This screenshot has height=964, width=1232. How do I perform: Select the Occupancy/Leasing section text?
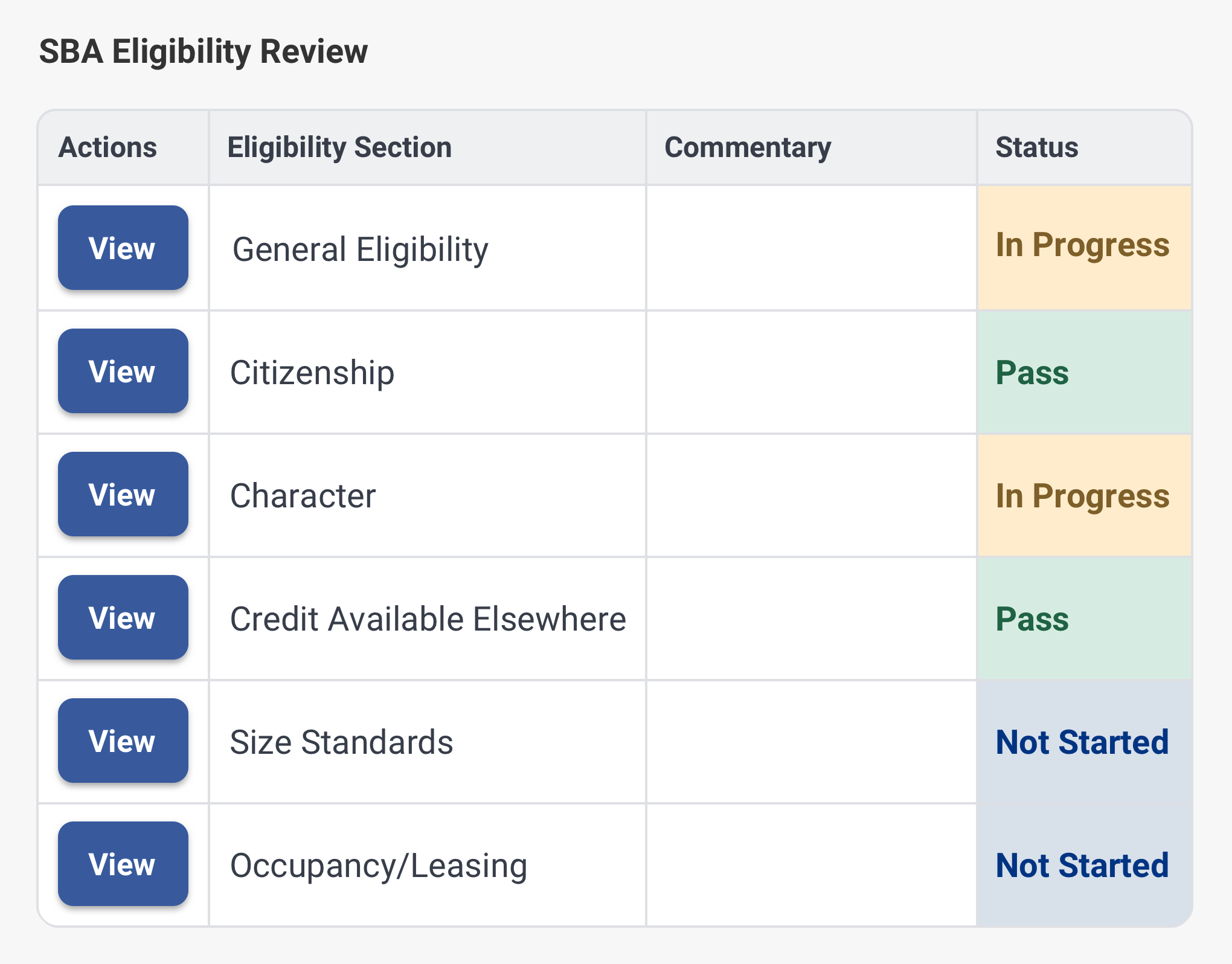379,866
